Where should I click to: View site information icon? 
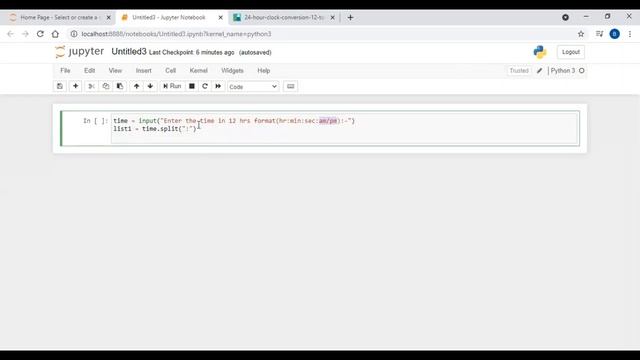coord(74,34)
